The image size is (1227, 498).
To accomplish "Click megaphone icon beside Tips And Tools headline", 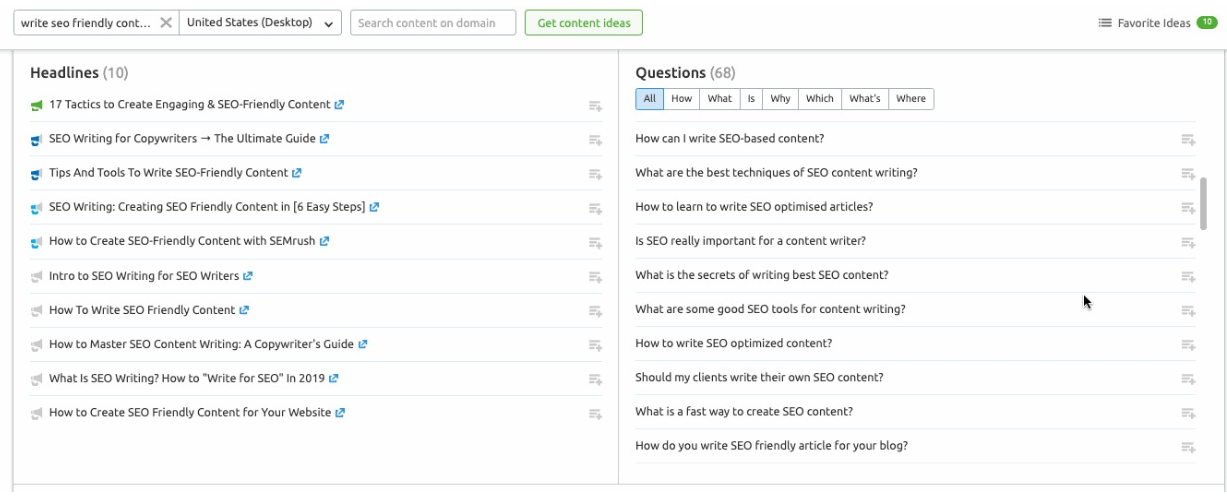I will click(37, 173).
